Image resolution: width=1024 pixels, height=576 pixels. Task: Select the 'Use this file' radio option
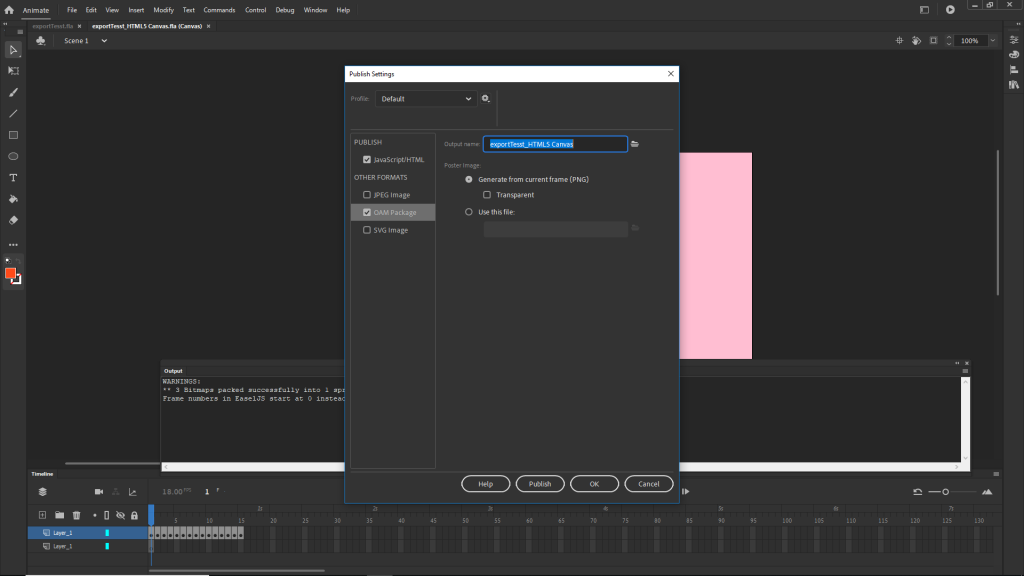(469, 212)
